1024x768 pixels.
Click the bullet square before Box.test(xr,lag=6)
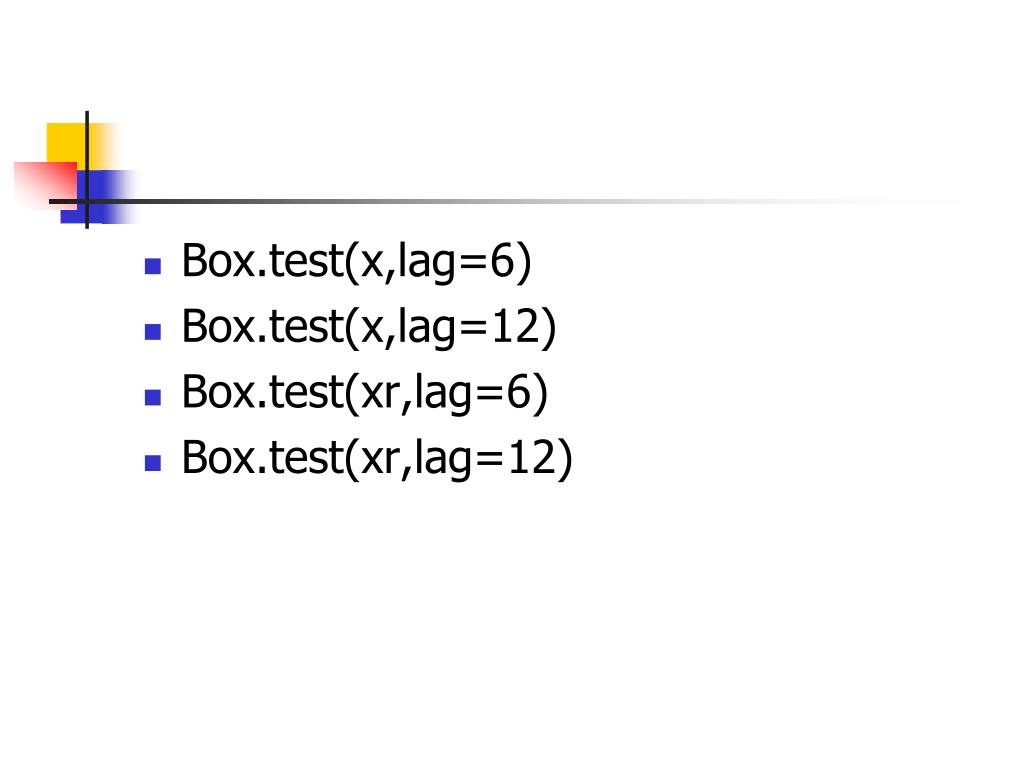click(153, 398)
